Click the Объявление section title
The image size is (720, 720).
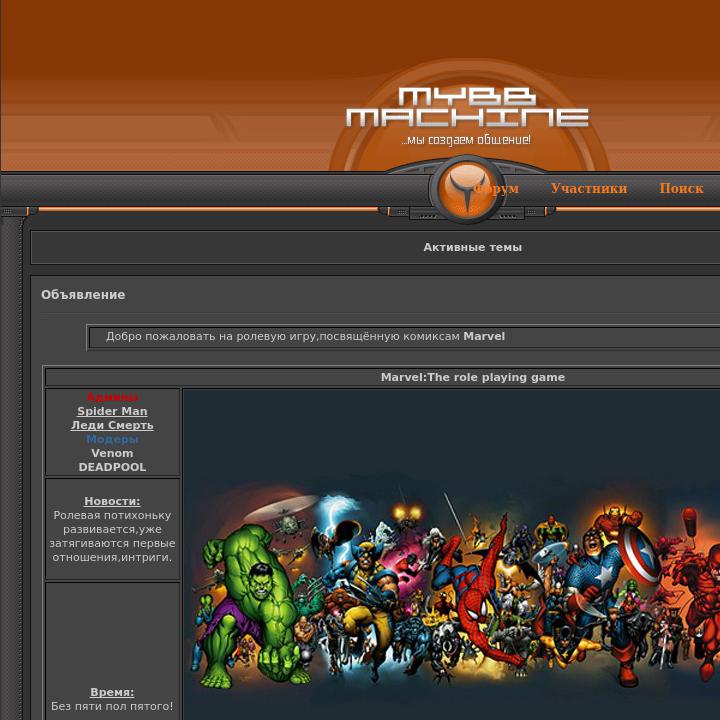pyautogui.click(x=83, y=295)
